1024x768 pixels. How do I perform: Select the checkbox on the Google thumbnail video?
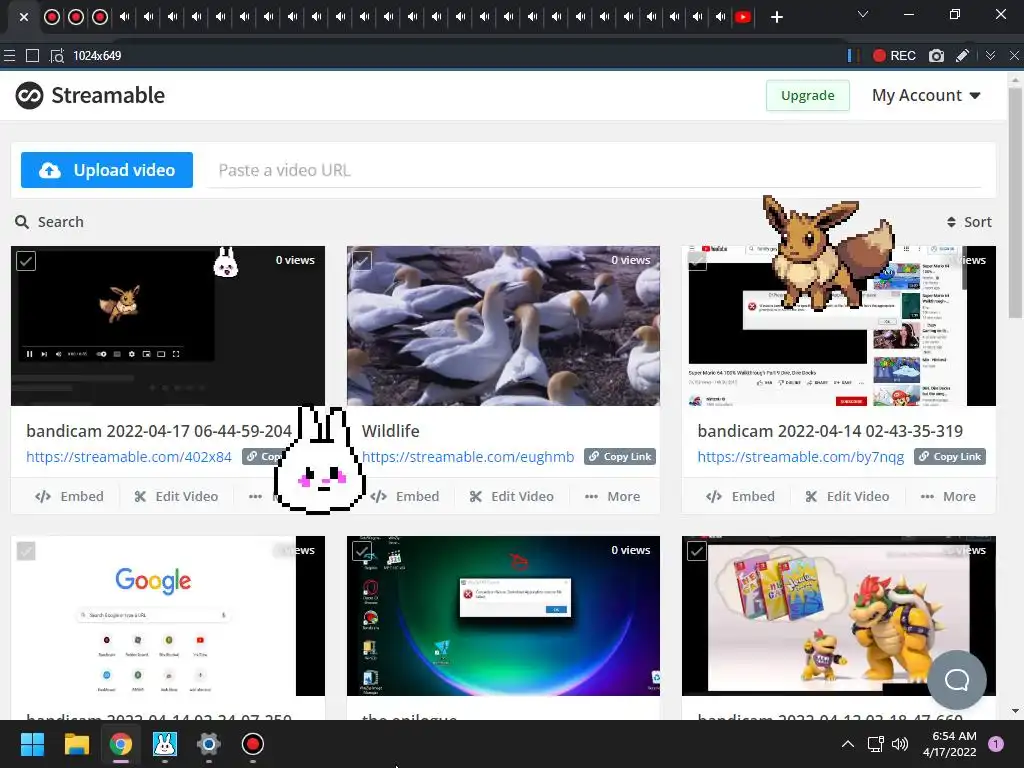[x=26, y=551]
